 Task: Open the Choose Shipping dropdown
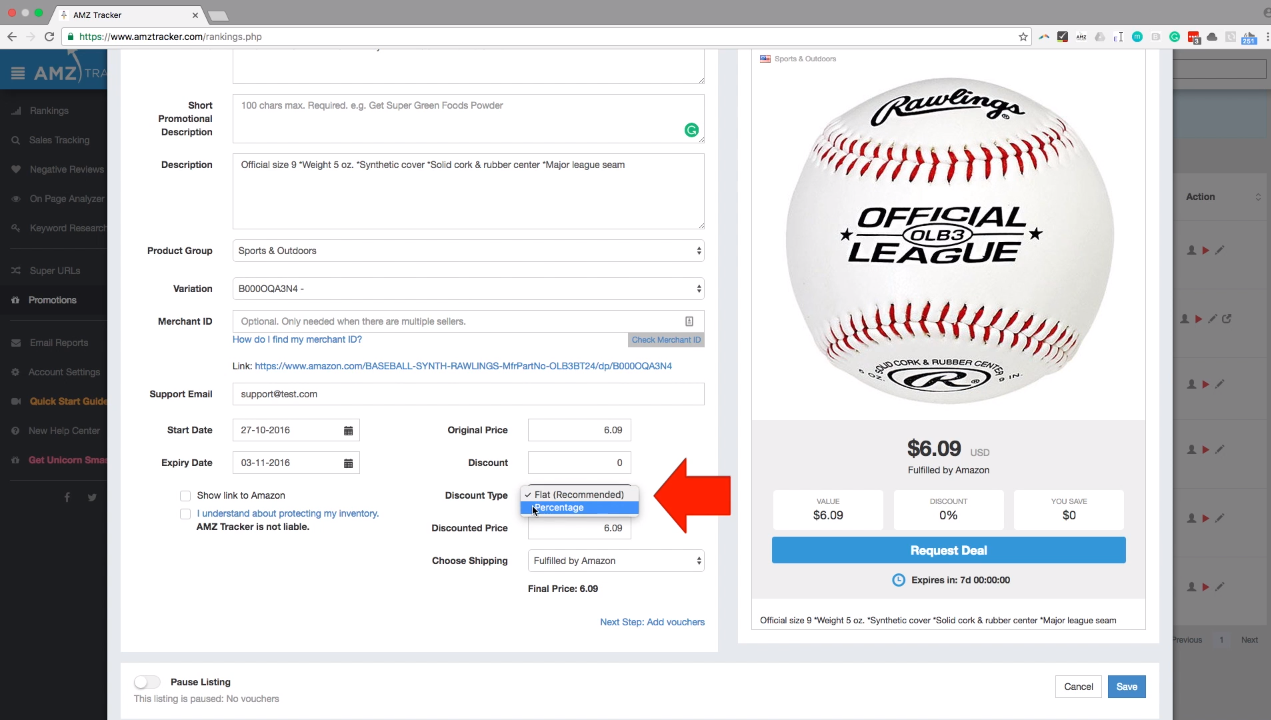[616, 561]
